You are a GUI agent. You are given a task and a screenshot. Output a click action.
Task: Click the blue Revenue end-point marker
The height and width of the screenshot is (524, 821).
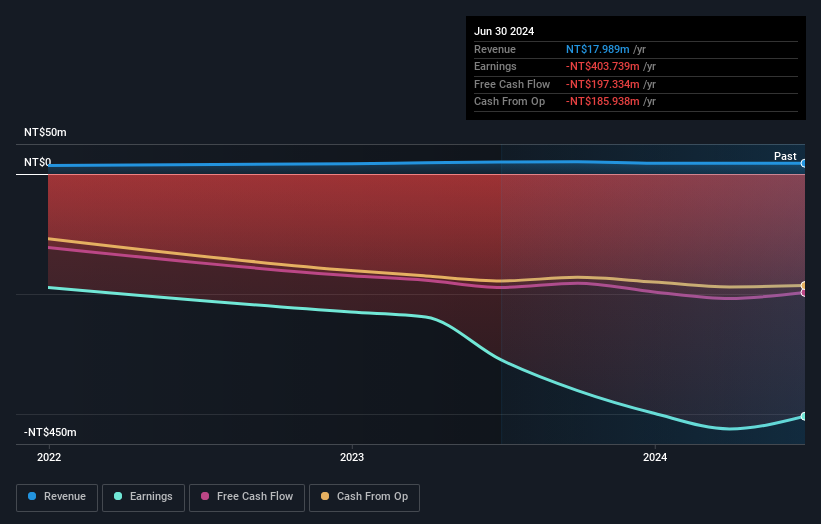[804, 163]
